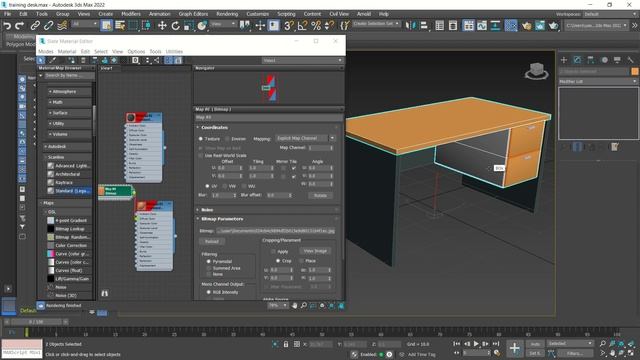The height and width of the screenshot is (360, 640).
Task: Click the Mirror tool icon
Action: coord(410,26)
